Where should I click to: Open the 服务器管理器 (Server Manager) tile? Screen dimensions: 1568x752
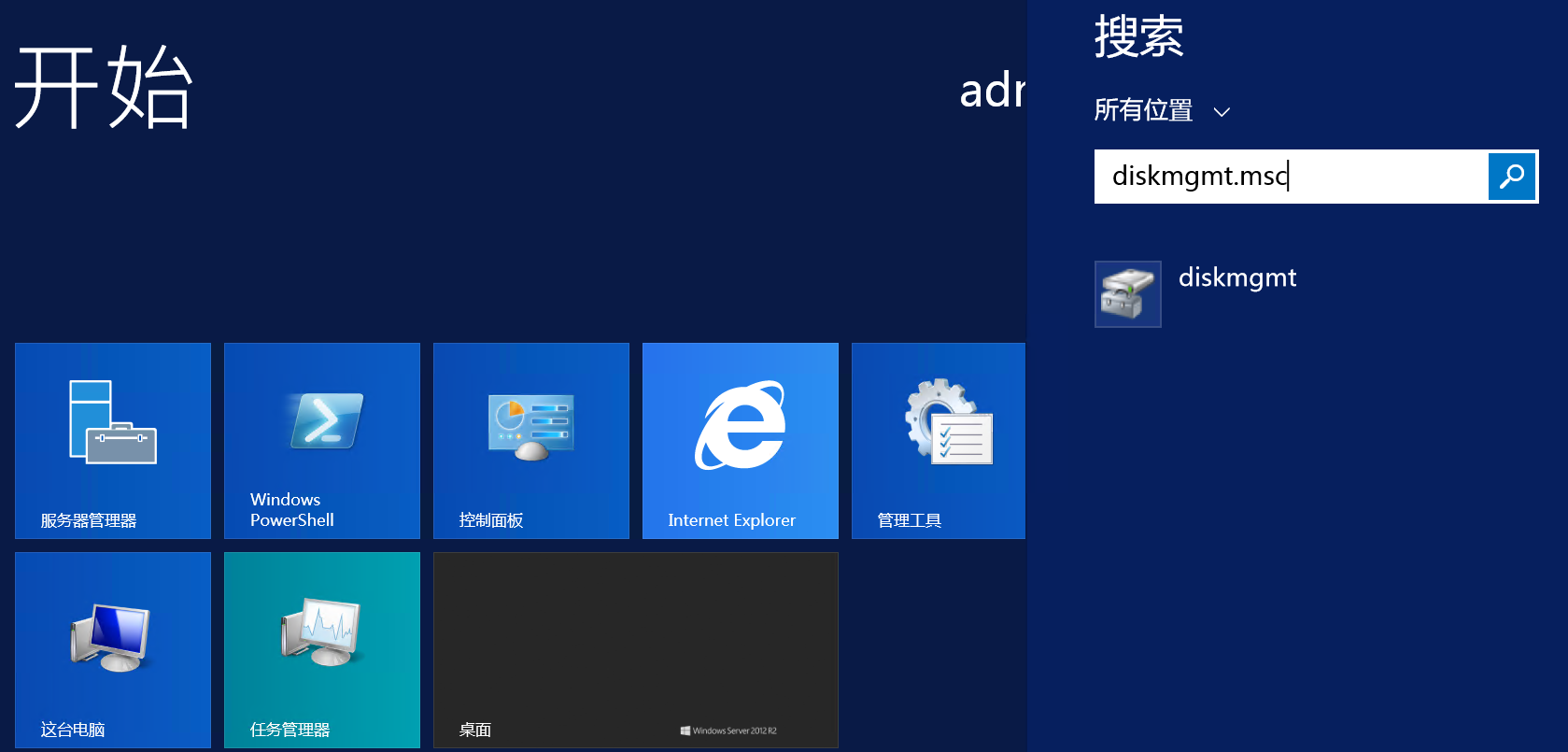click(113, 440)
